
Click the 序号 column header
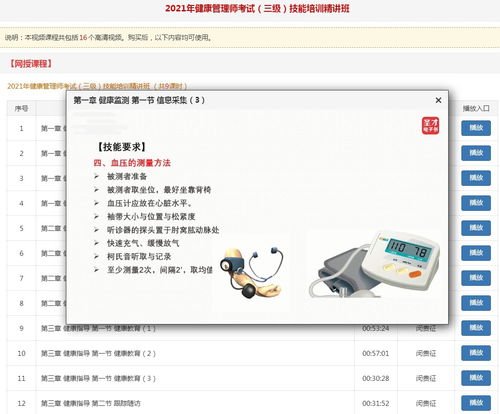(21, 108)
